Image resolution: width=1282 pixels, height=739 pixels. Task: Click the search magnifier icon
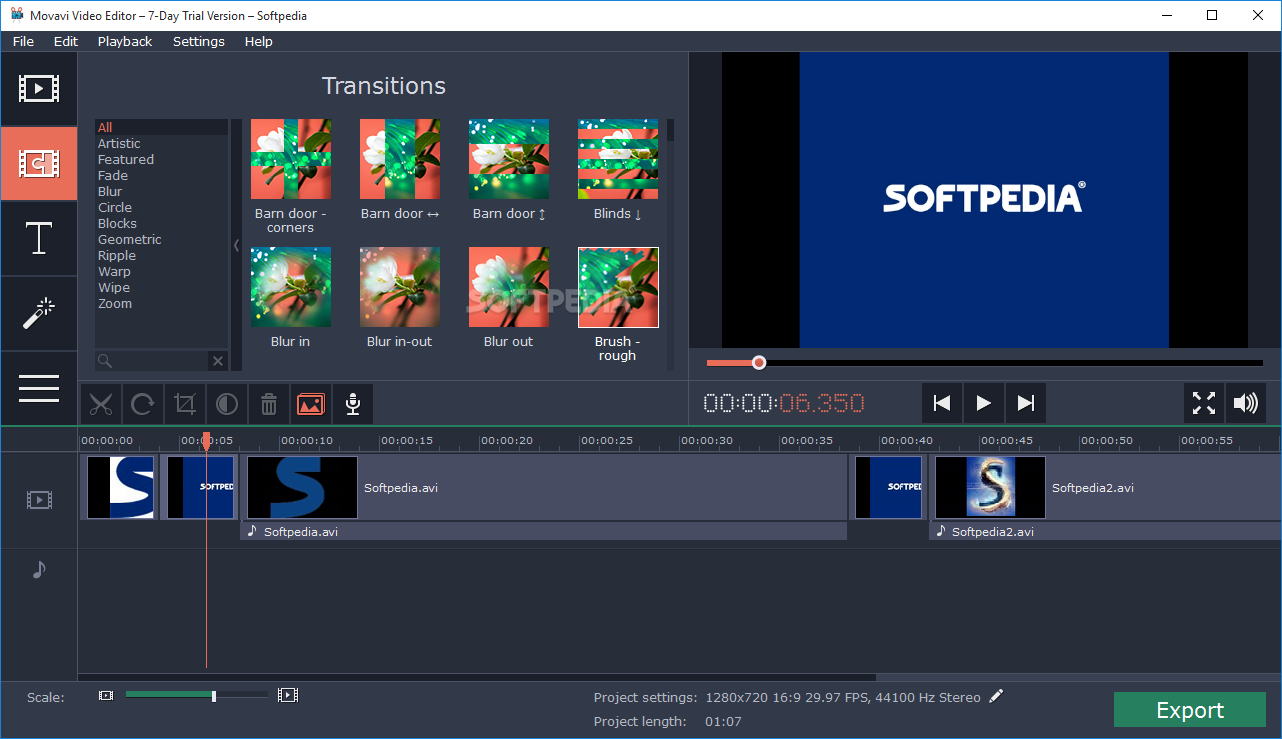pyautogui.click(x=105, y=361)
